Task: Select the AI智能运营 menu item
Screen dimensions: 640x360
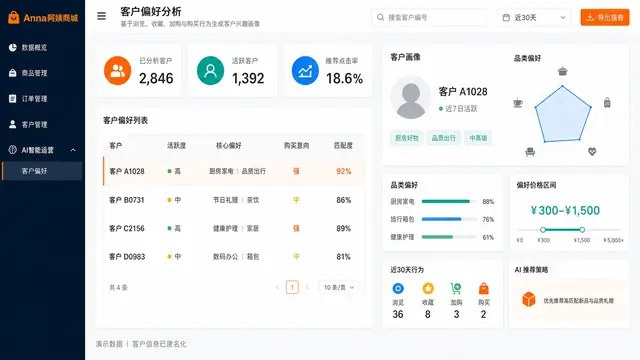Action: [x=42, y=150]
